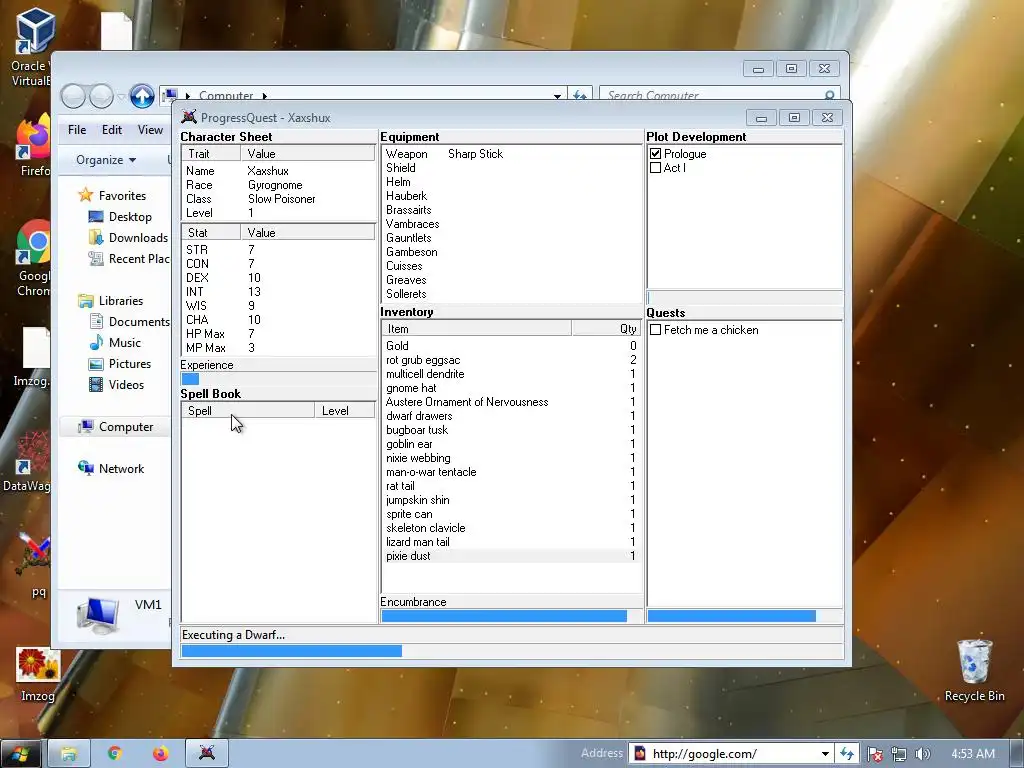The image size is (1024, 768).
Task: Open Firefox from the taskbar
Action: click(161, 754)
